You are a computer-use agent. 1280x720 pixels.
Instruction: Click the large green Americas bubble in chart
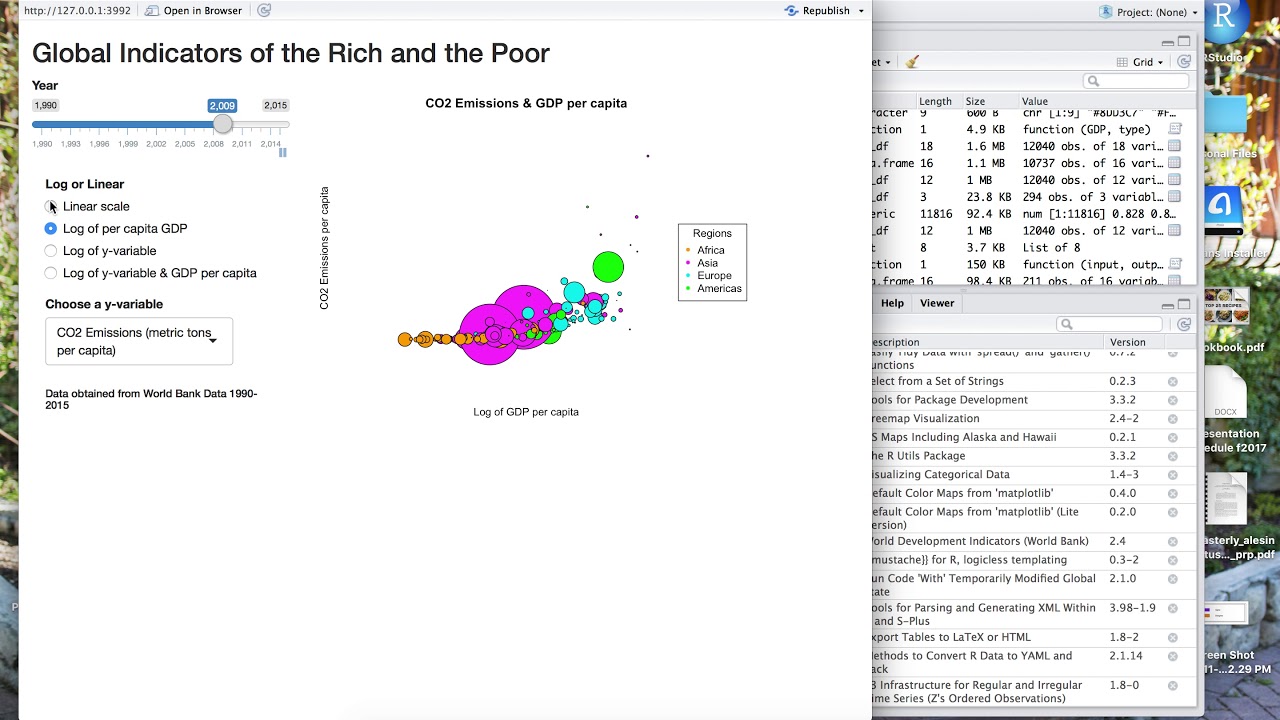coord(608,267)
